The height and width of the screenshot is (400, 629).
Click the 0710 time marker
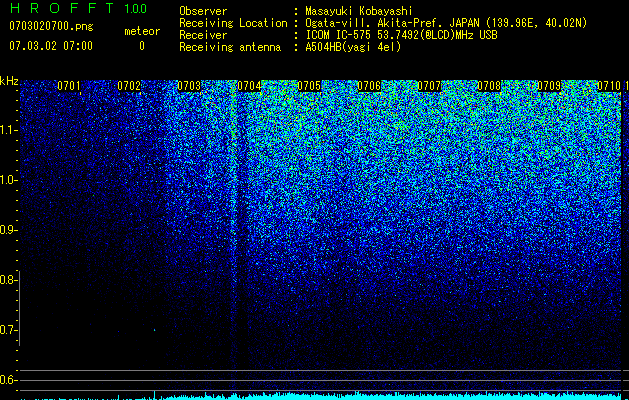coord(609,86)
